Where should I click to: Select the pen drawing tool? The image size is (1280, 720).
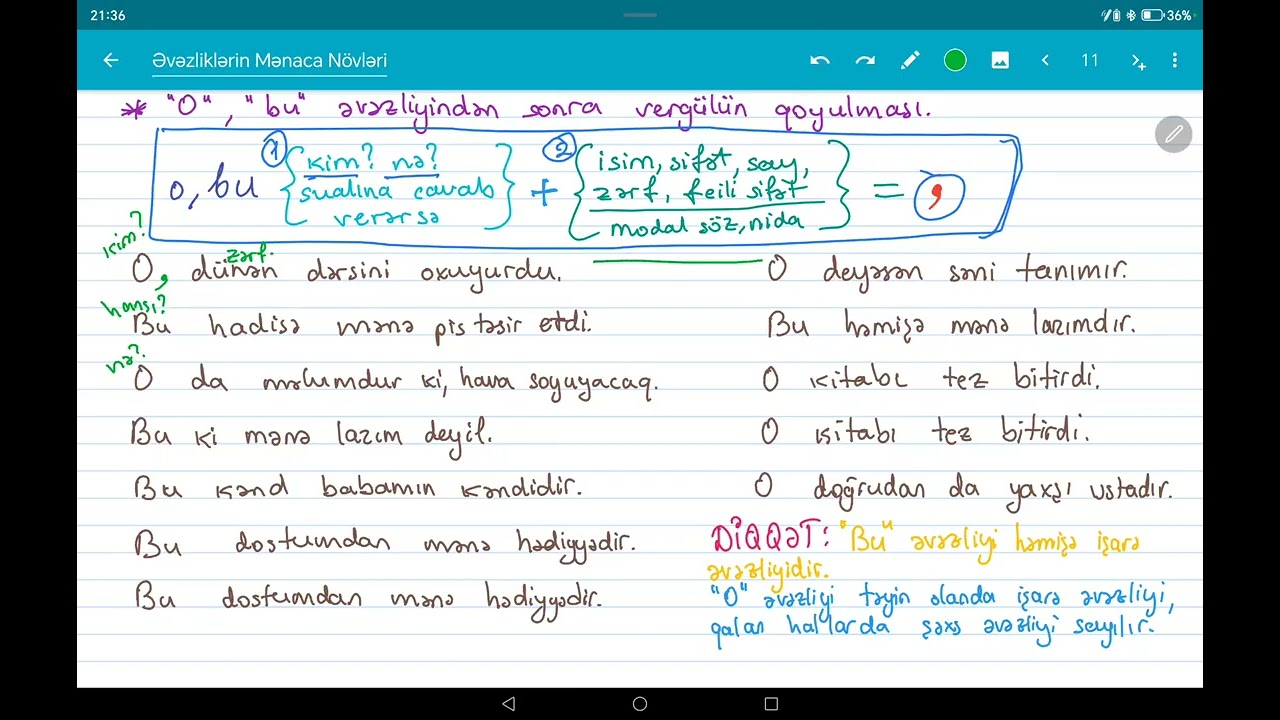[910, 61]
